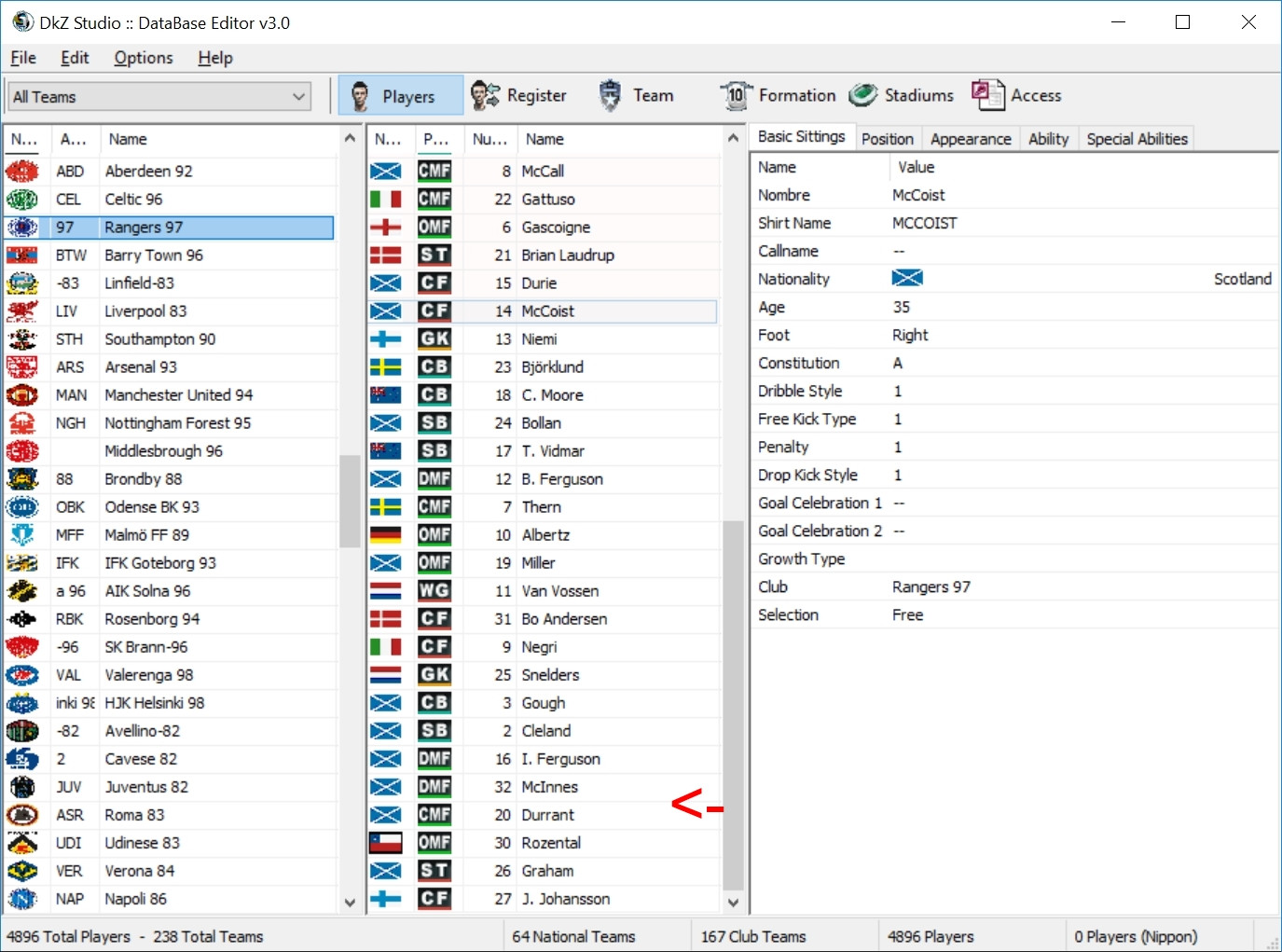Open the Help menu
This screenshot has width=1282, height=952.
(215, 58)
